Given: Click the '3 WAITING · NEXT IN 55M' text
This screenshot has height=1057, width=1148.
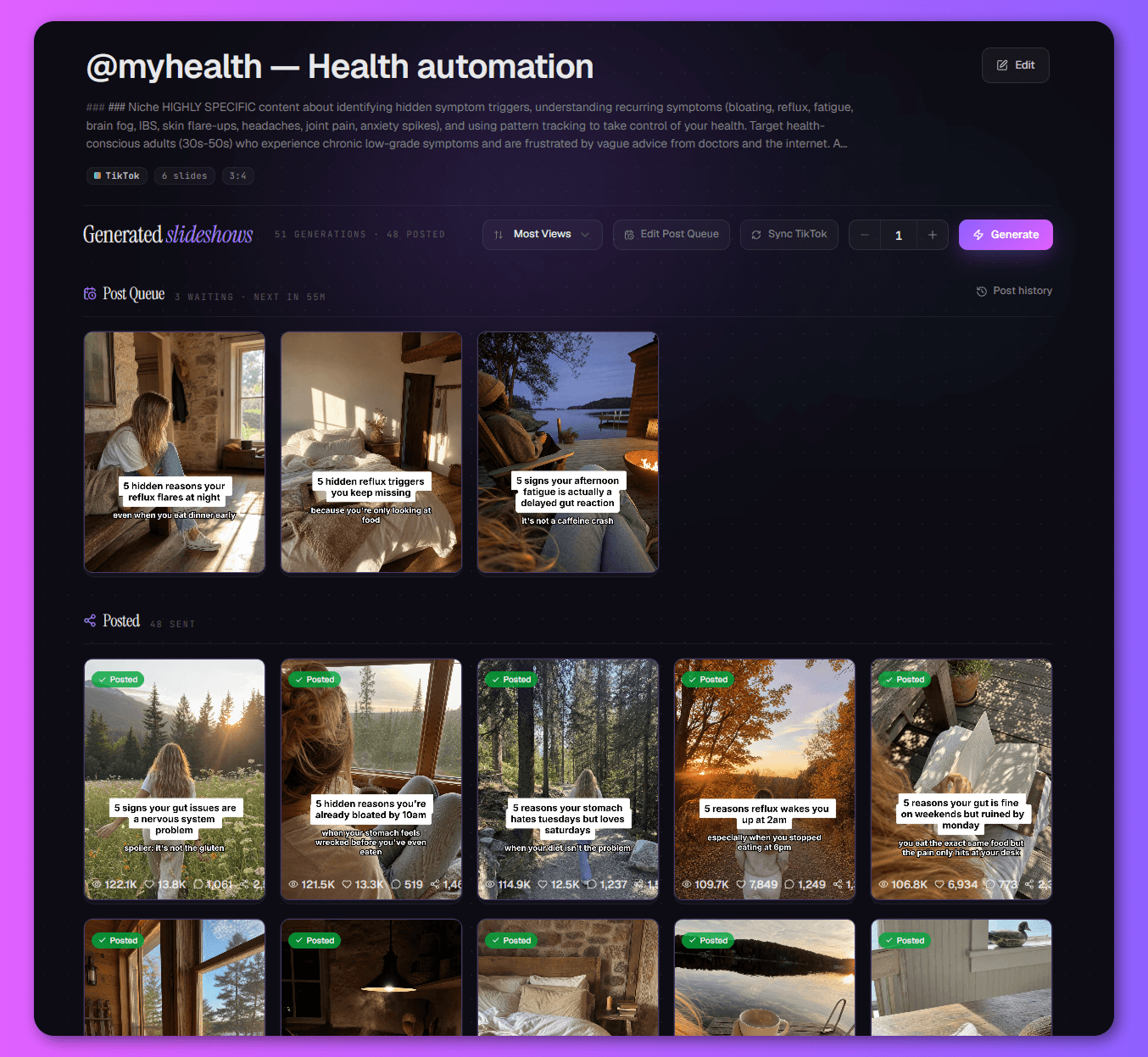Looking at the screenshot, I should pyautogui.click(x=250, y=298).
